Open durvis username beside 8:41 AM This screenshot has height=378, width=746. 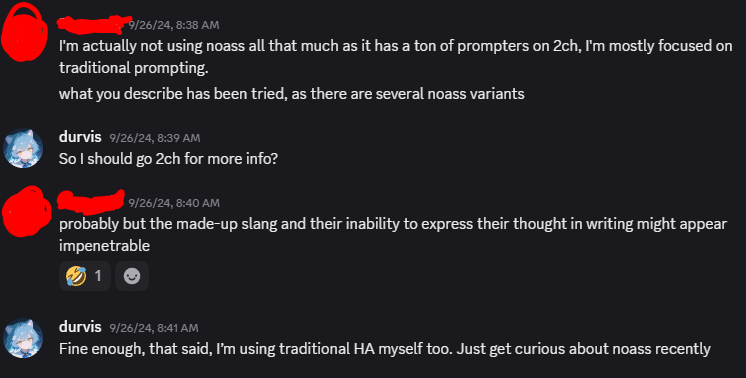(80, 327)
